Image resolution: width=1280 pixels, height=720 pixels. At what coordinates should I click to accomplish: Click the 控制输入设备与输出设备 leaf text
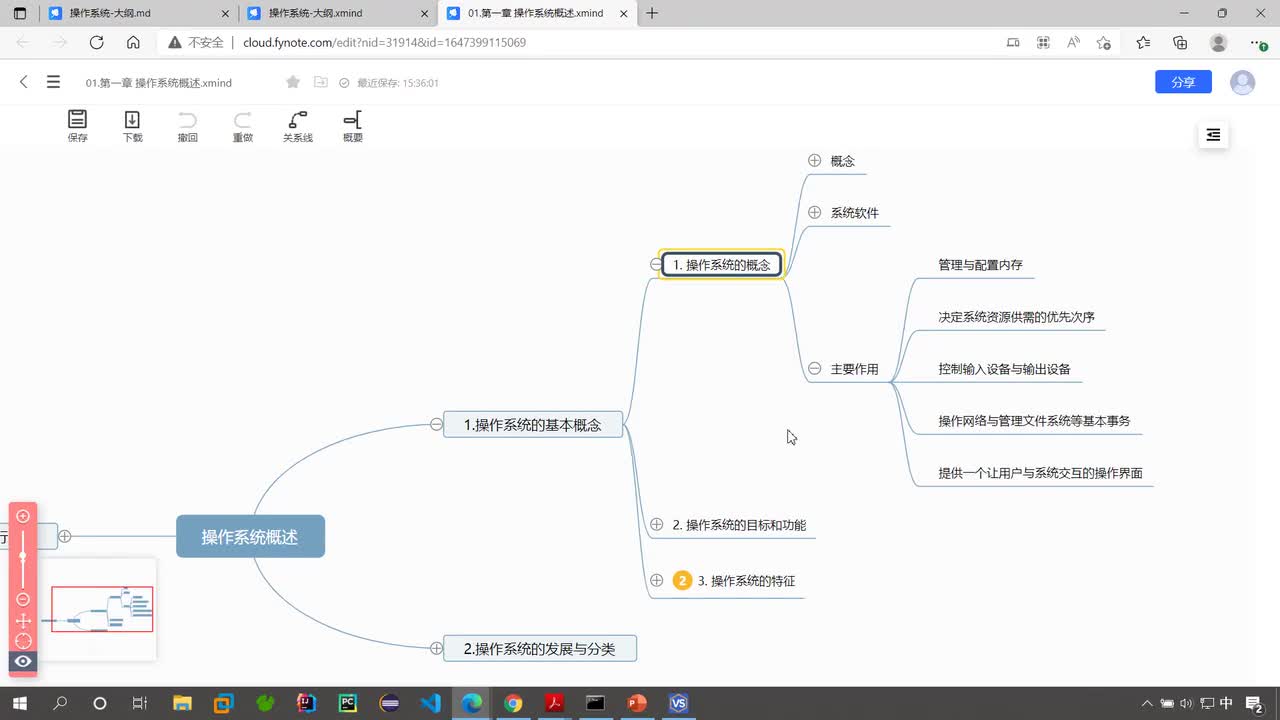coord(1004,369)
